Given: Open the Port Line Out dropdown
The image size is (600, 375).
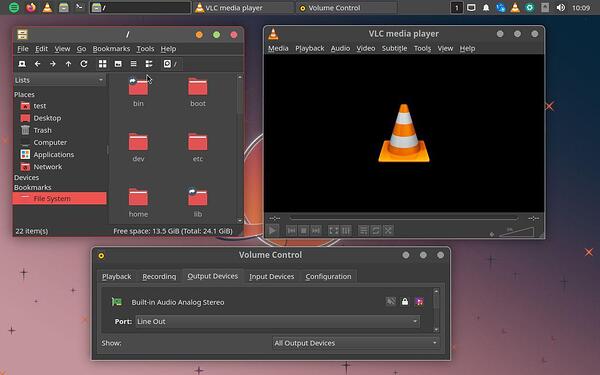Looking at the screenshot, I should (x=278, y=321).
